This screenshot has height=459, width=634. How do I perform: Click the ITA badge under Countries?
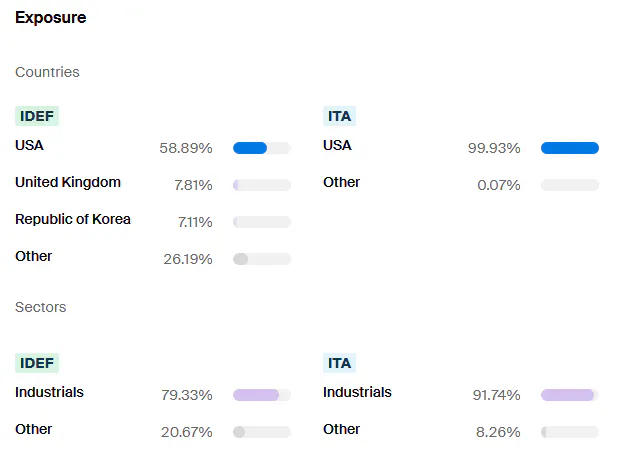[340, 116]
